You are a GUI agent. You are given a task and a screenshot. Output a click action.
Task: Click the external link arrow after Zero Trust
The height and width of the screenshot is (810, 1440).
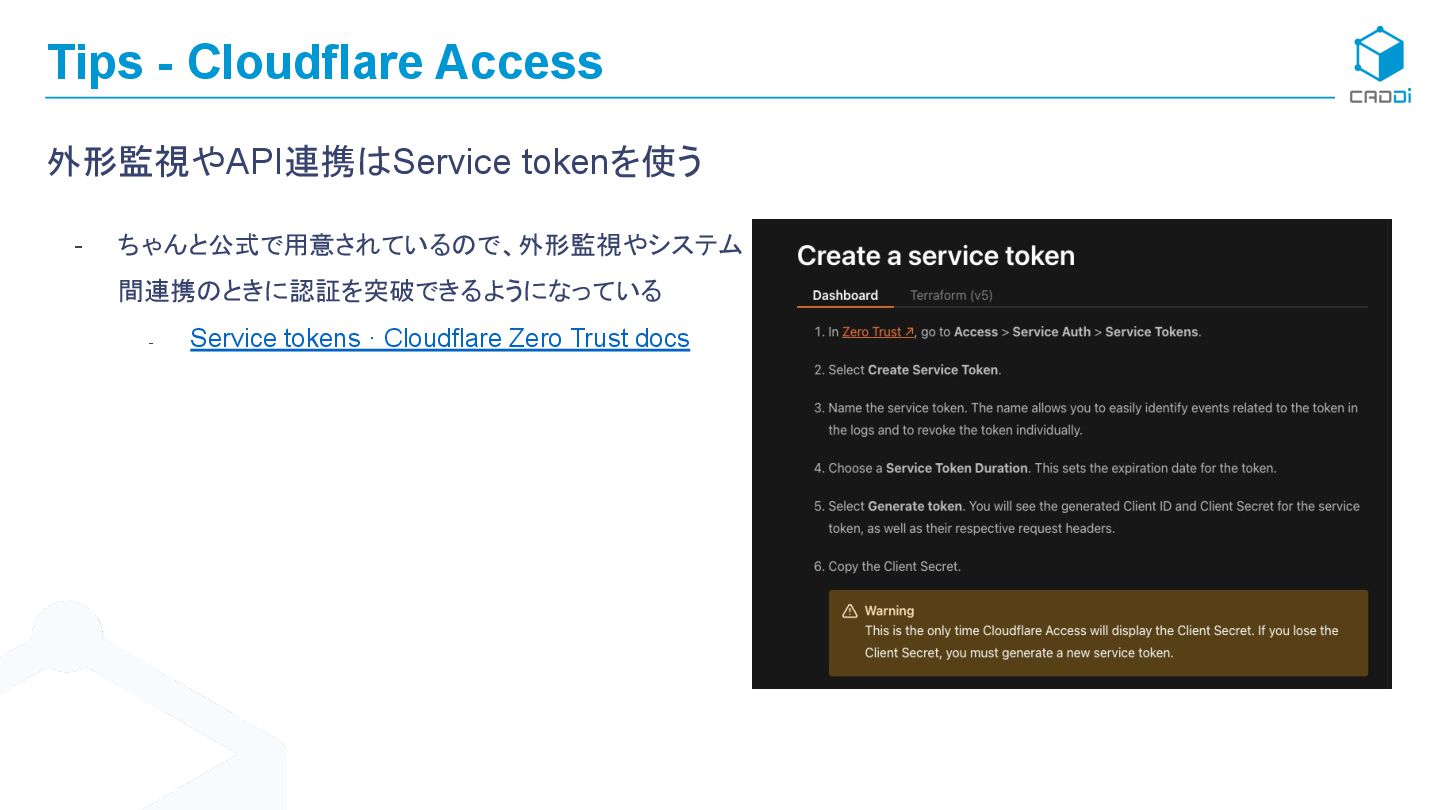pyautogui.click(x=909, y=332)
